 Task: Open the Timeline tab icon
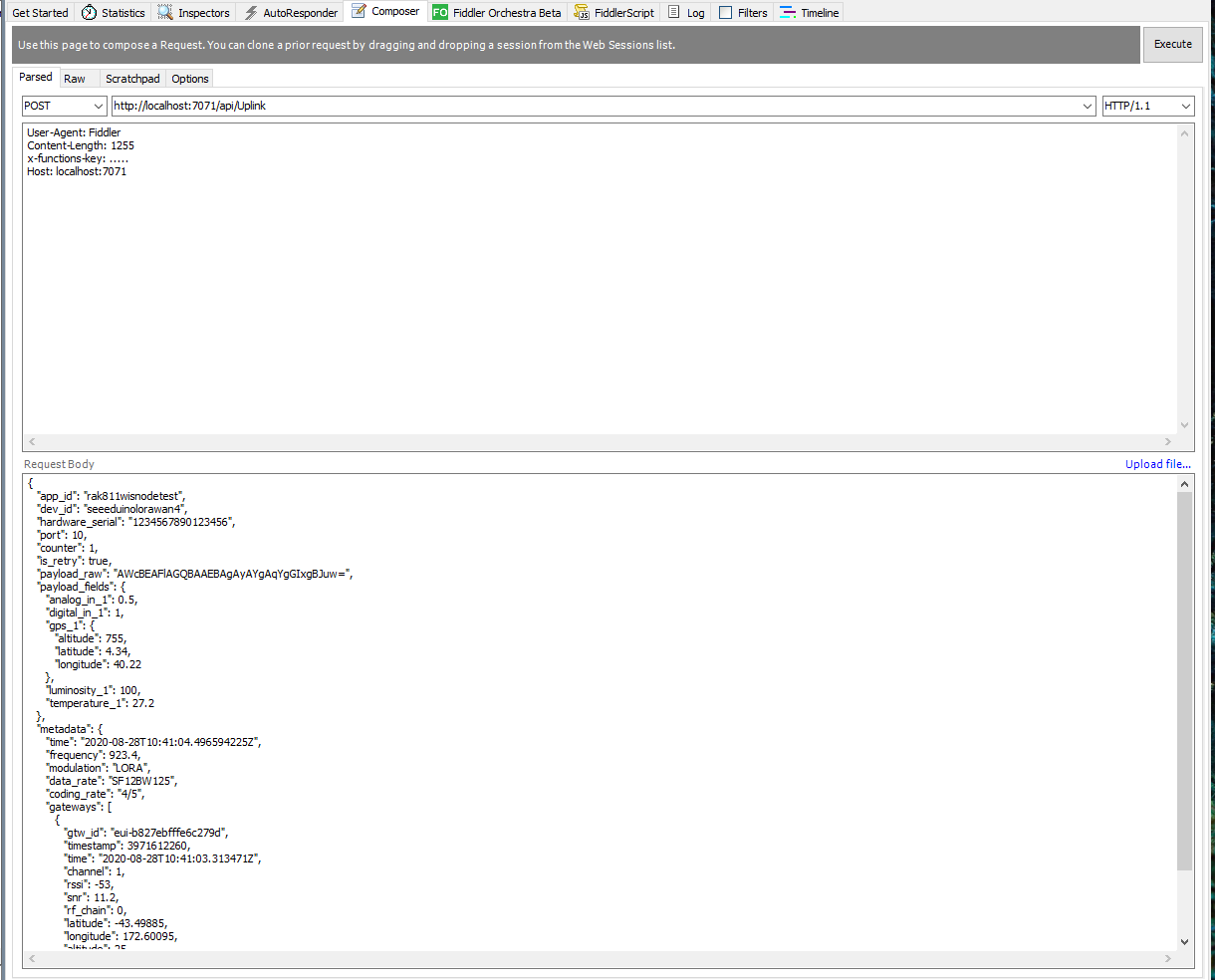pyautogui.click(x=788, y=13)
